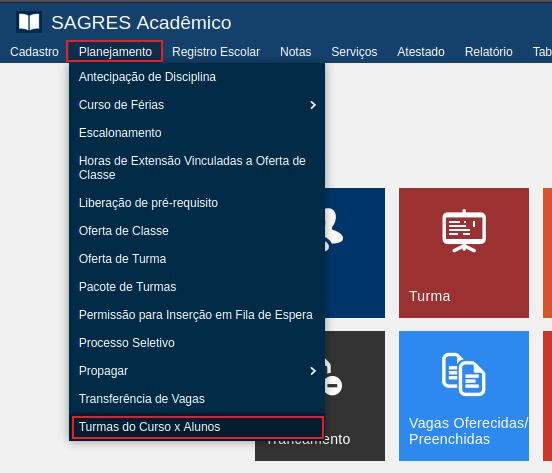Open the dark Trancamento tile
552x473 pixels.
pyautogui.click(x=355, y=396)
